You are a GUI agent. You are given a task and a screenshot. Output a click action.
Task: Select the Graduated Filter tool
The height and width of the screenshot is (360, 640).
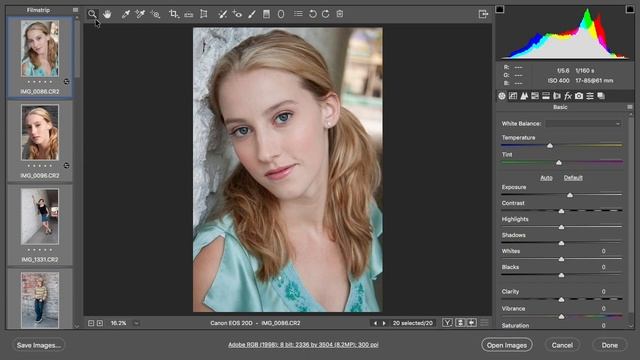point(266,14)
